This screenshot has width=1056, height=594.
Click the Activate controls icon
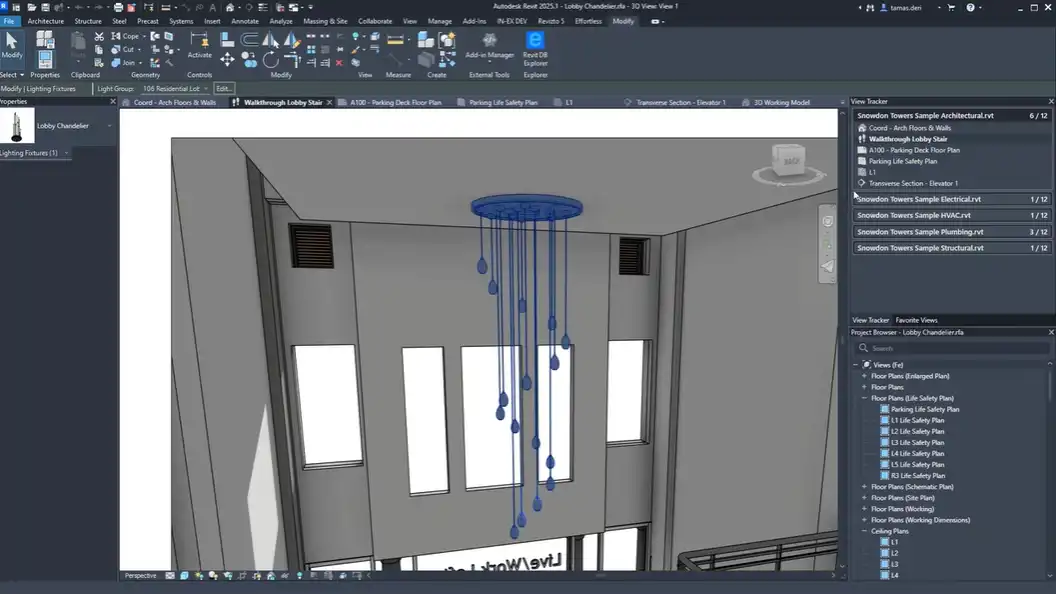click(199, 44)
